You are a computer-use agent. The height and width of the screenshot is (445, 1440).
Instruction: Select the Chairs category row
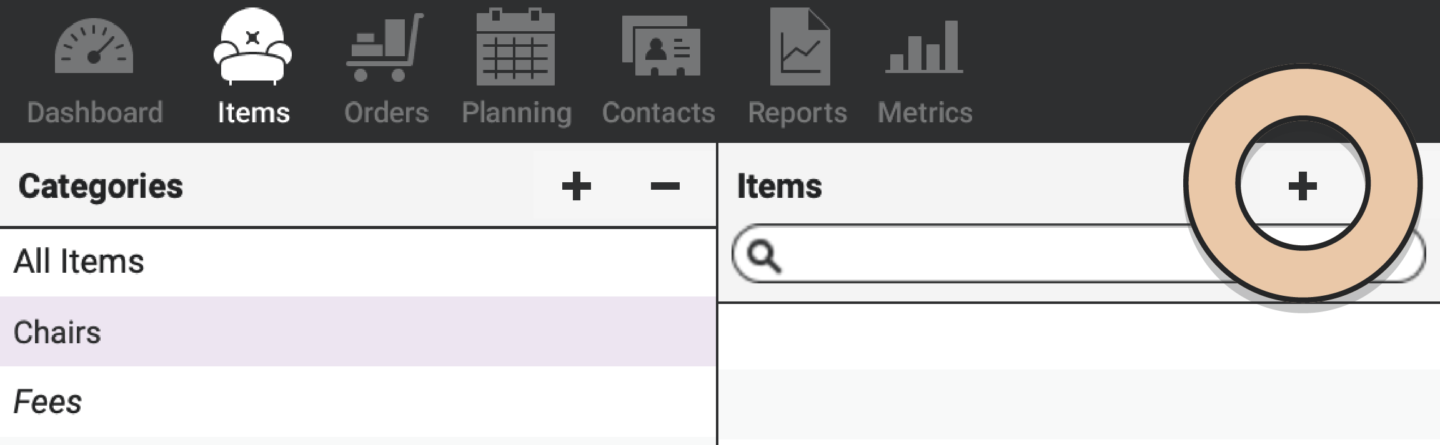tap(58, 332)
